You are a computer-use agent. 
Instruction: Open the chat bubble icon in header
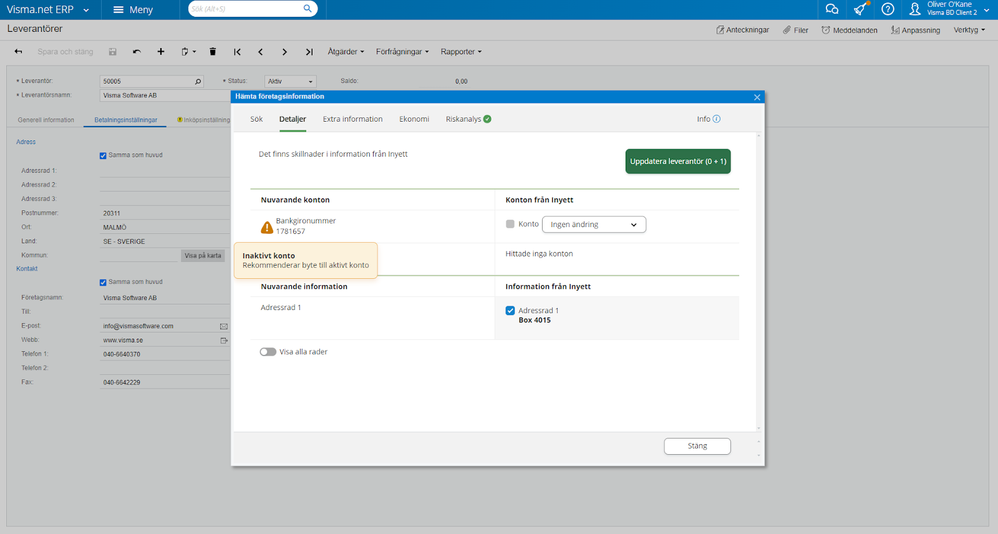[x=831, y=9]
